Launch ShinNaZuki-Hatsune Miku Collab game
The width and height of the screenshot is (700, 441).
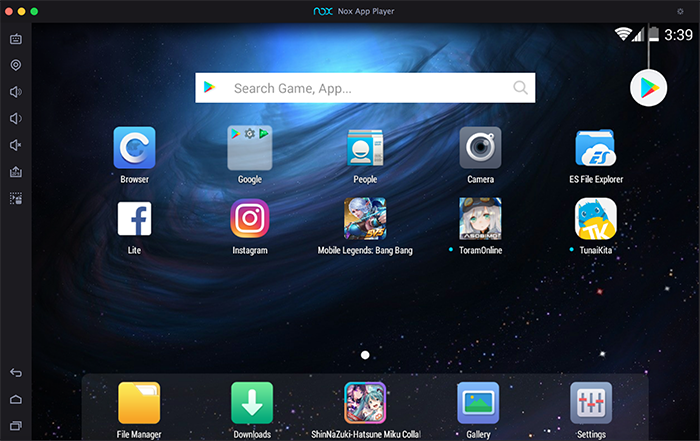tap(365, 403)
